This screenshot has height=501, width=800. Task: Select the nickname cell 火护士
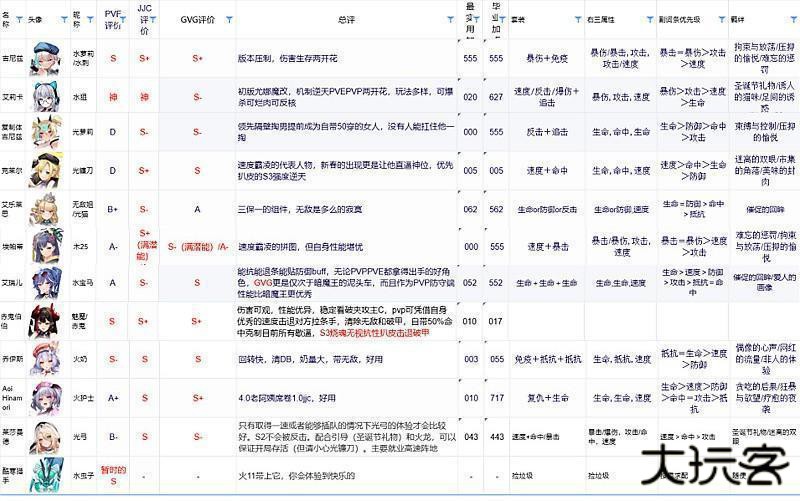pos(82,398)
